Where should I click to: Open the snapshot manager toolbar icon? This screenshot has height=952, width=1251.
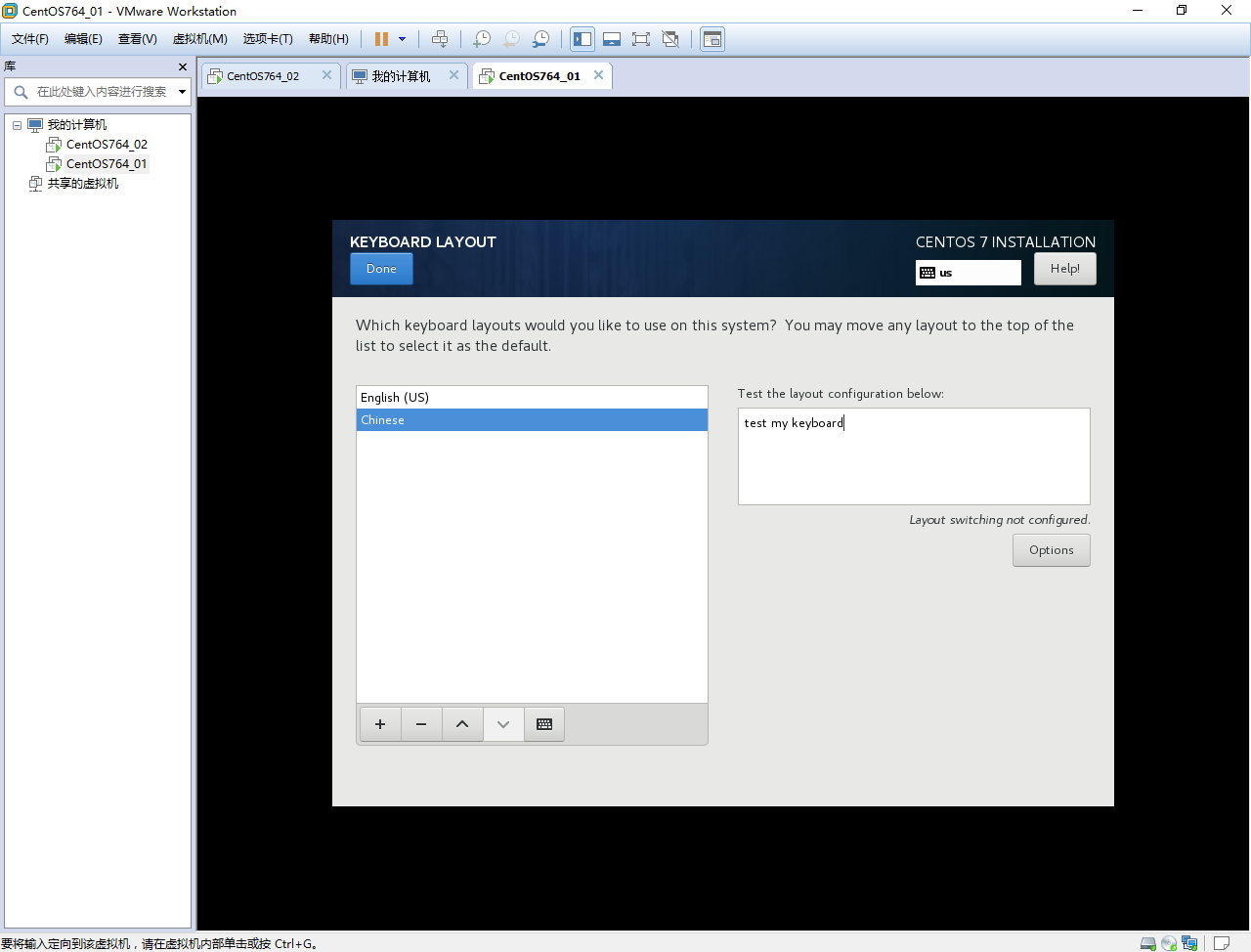(x=540, y=39)
